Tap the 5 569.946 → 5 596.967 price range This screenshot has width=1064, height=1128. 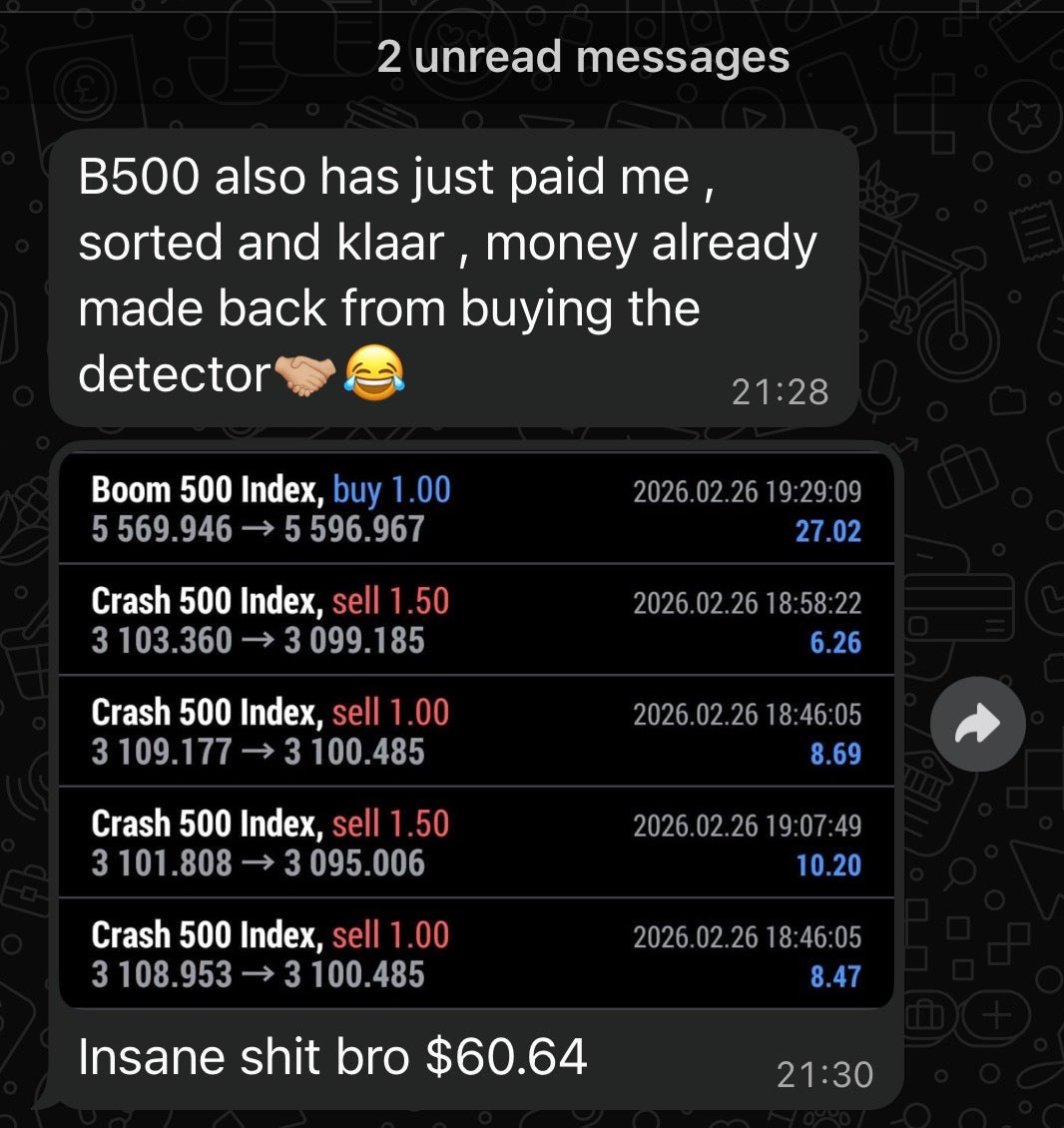(x=258, y=529)
